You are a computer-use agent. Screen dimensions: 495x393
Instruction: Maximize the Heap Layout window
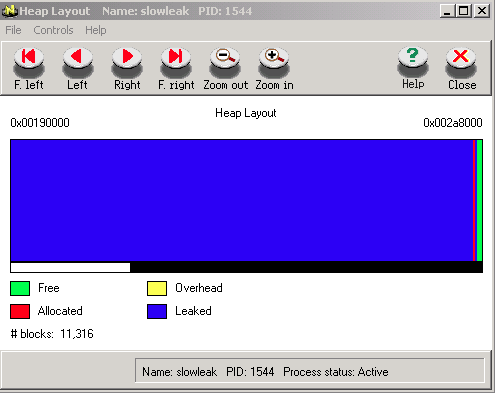[x=464, y=11]
